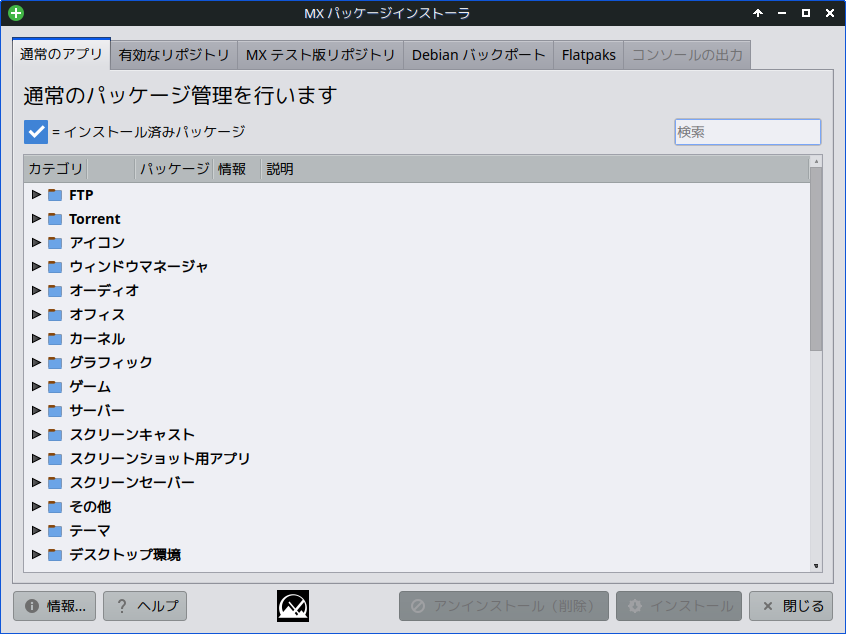The image size is (846, 634).
Task: Click the デスクトップ環境 folder icon
Action: click(x=55, y=555)
